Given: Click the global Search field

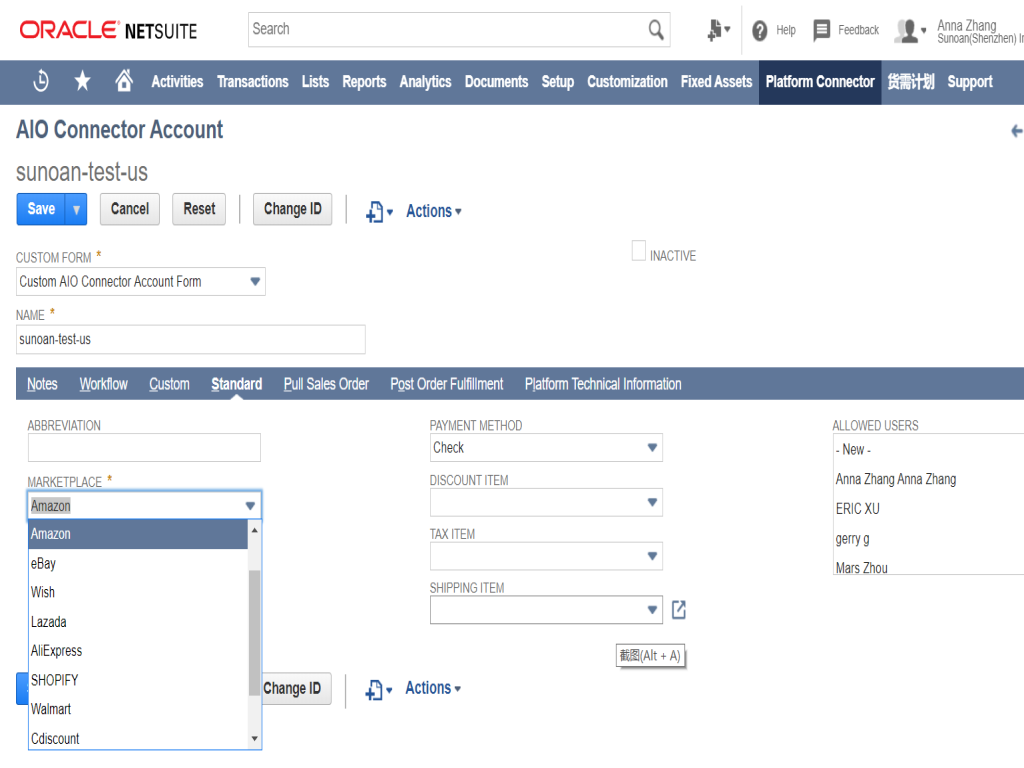Looking at the screenshot, I should point(447,29).
